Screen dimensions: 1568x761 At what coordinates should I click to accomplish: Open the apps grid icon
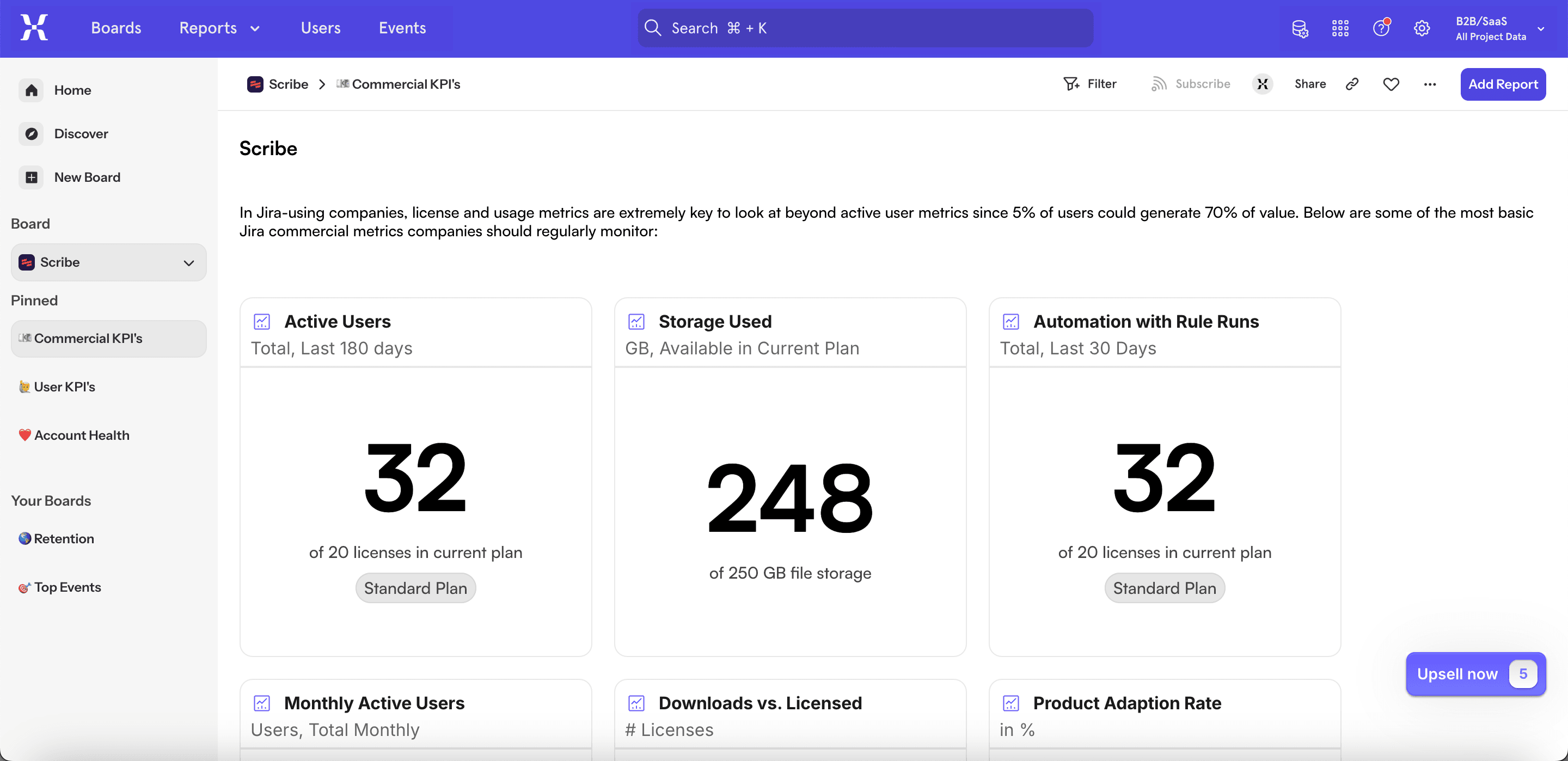(1340, 29)
